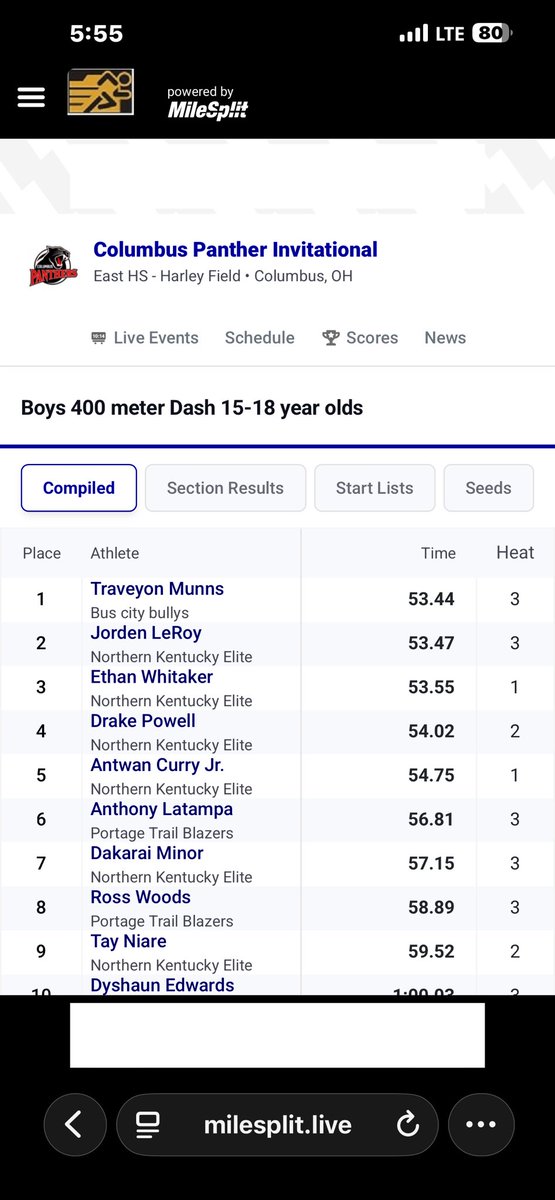Switch to the Seeds tab
The width and height of the screenshot is (555, 1200).
click(x=488, y=488)
